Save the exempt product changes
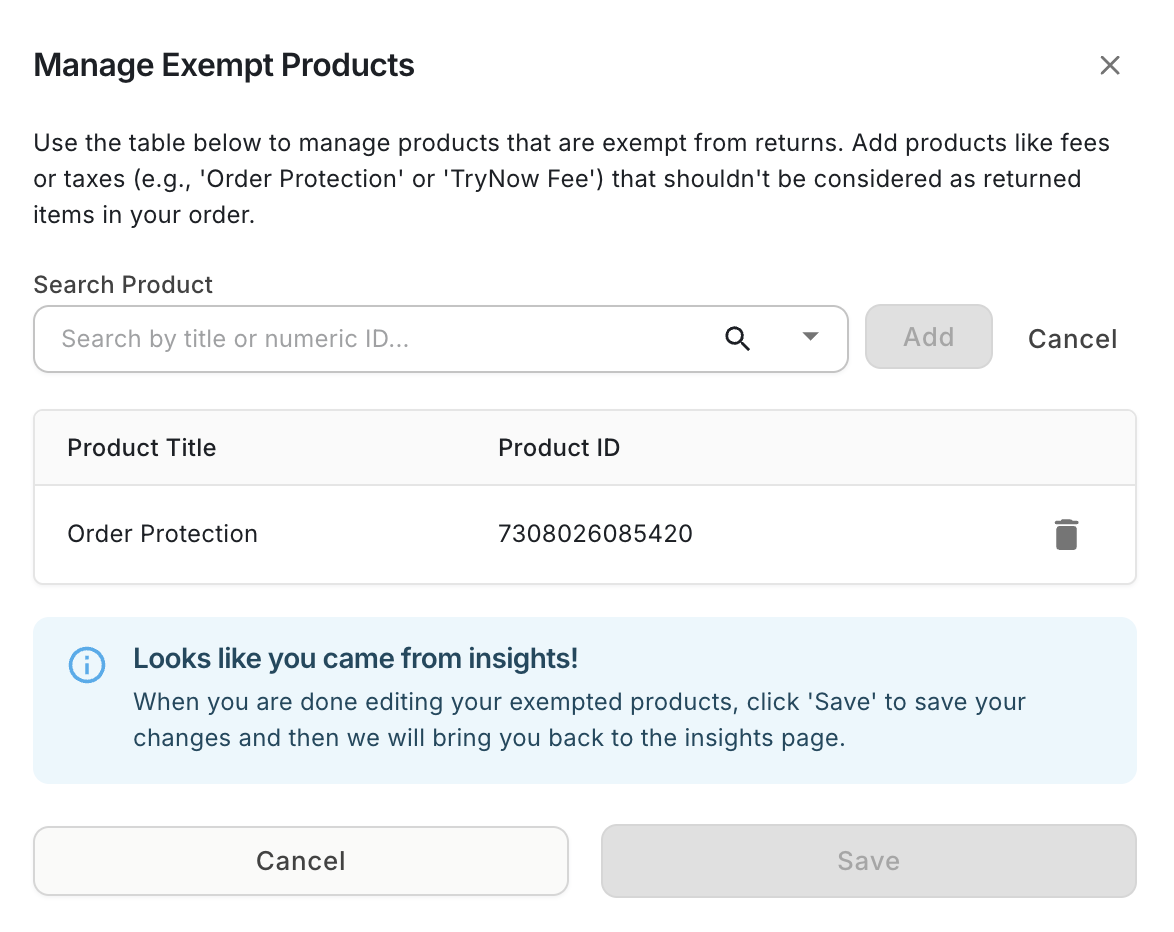Image resolution: width=1174 pixels, height=932 pixels. 868,861
